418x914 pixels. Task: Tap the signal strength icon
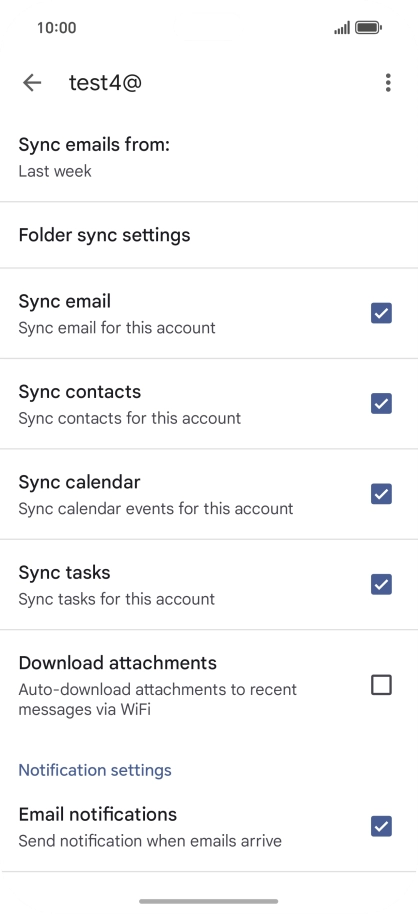coord(342,27)
